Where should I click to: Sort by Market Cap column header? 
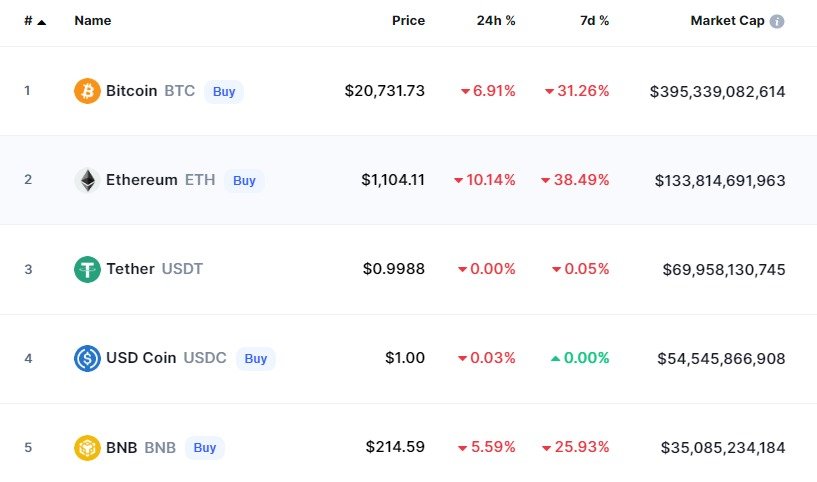pos(727,20)
